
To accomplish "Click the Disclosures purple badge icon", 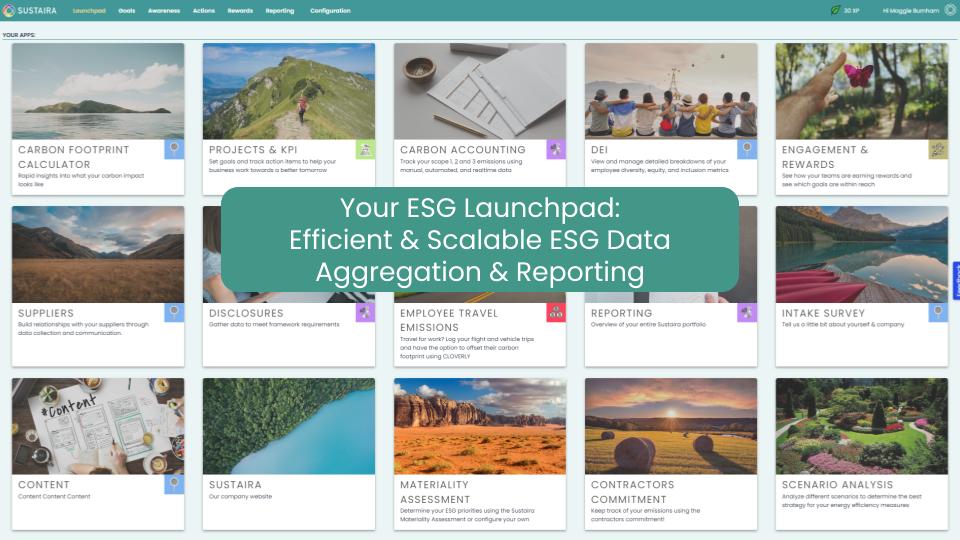I will pyautogui.click(x=366, y=313).
